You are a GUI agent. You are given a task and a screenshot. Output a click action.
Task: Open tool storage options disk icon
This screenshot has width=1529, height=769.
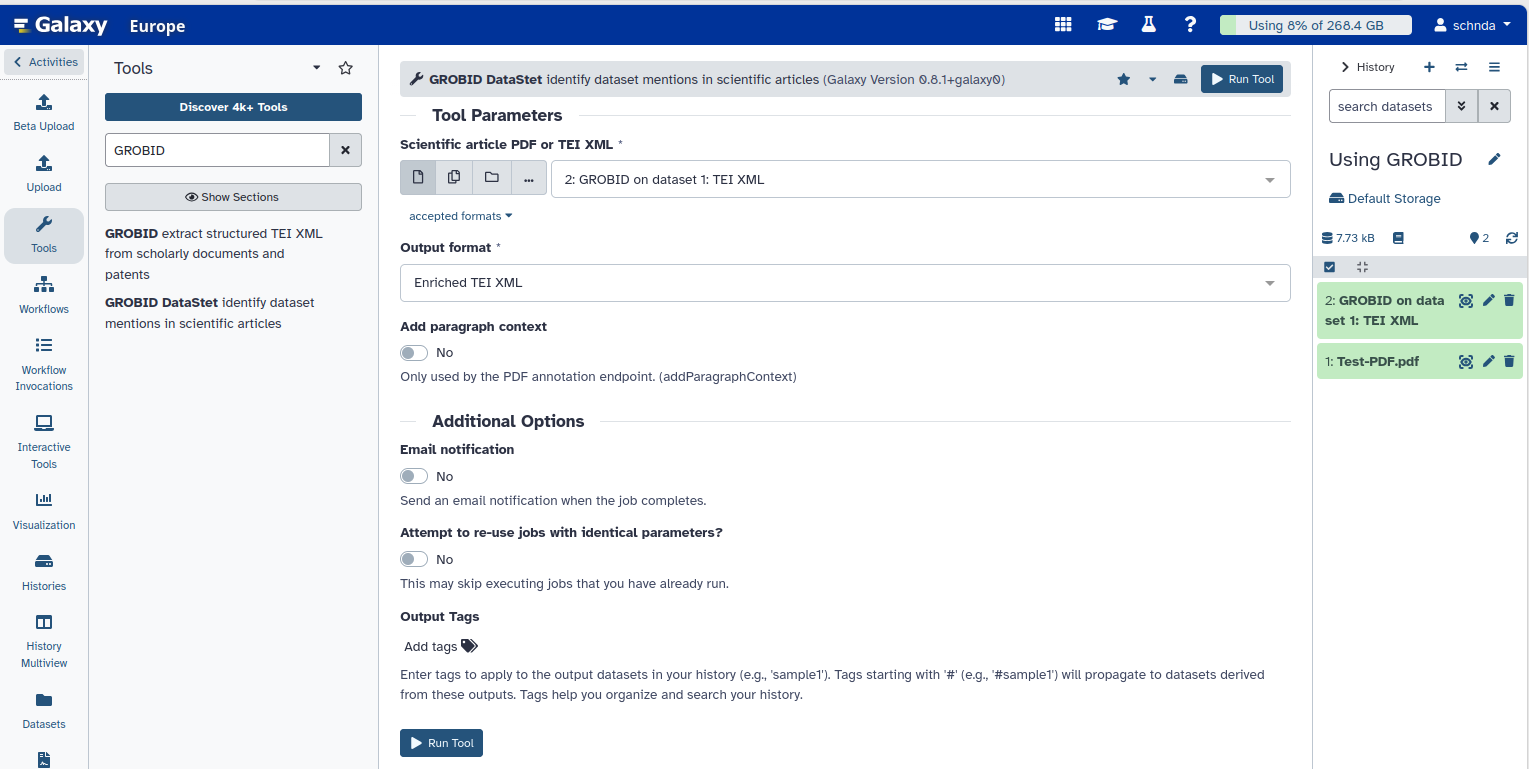coord(1181,79)
